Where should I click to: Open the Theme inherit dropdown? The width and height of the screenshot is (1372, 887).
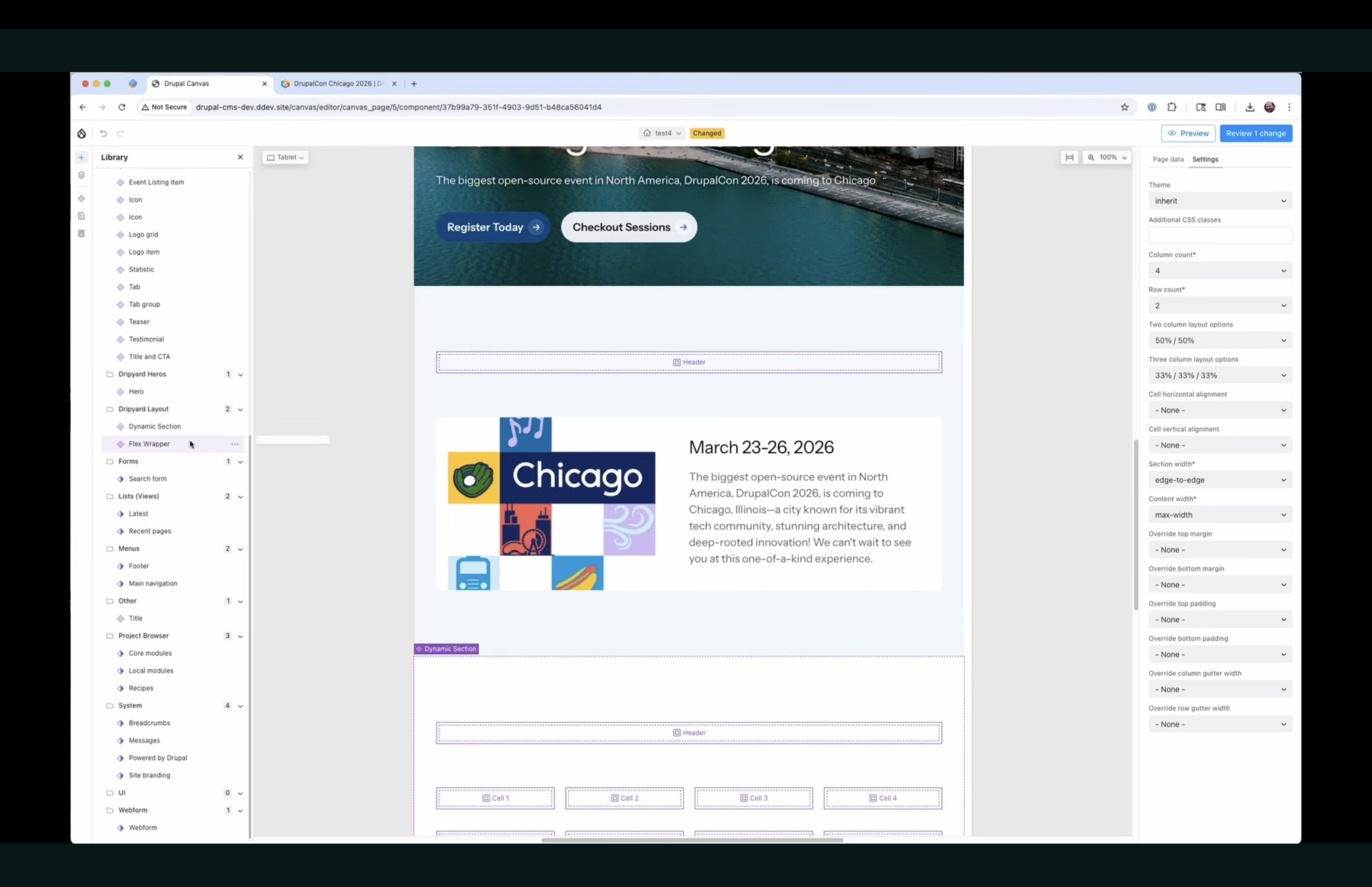pyautogui.click(x=1219, y=201)
